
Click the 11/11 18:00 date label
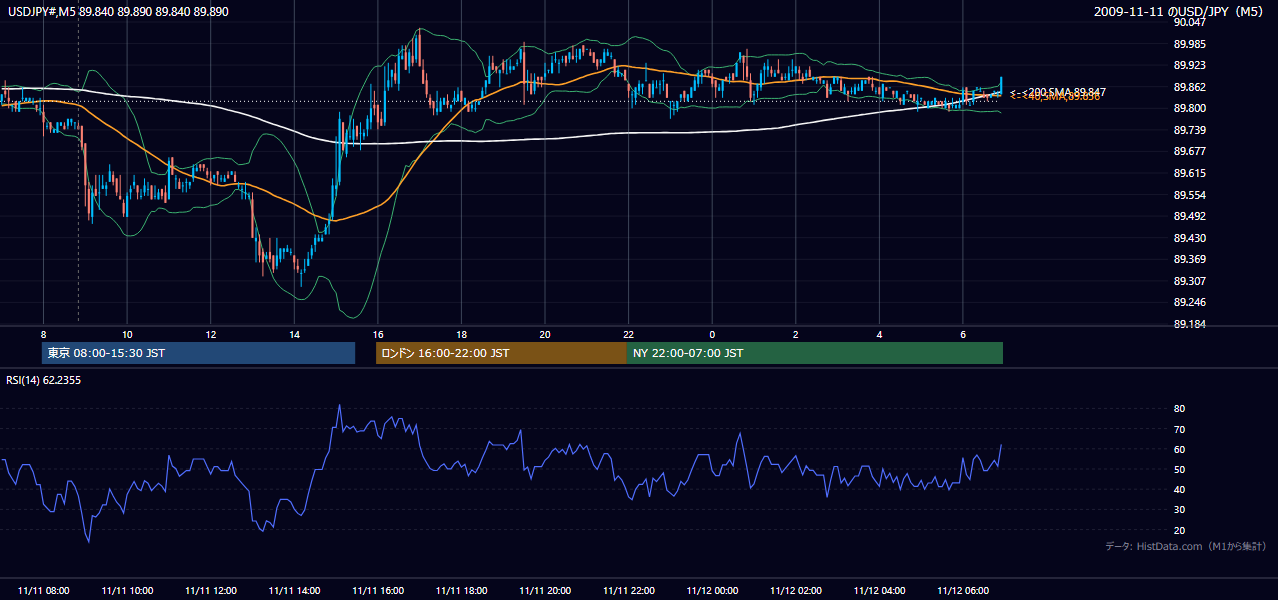click(461, 591)
